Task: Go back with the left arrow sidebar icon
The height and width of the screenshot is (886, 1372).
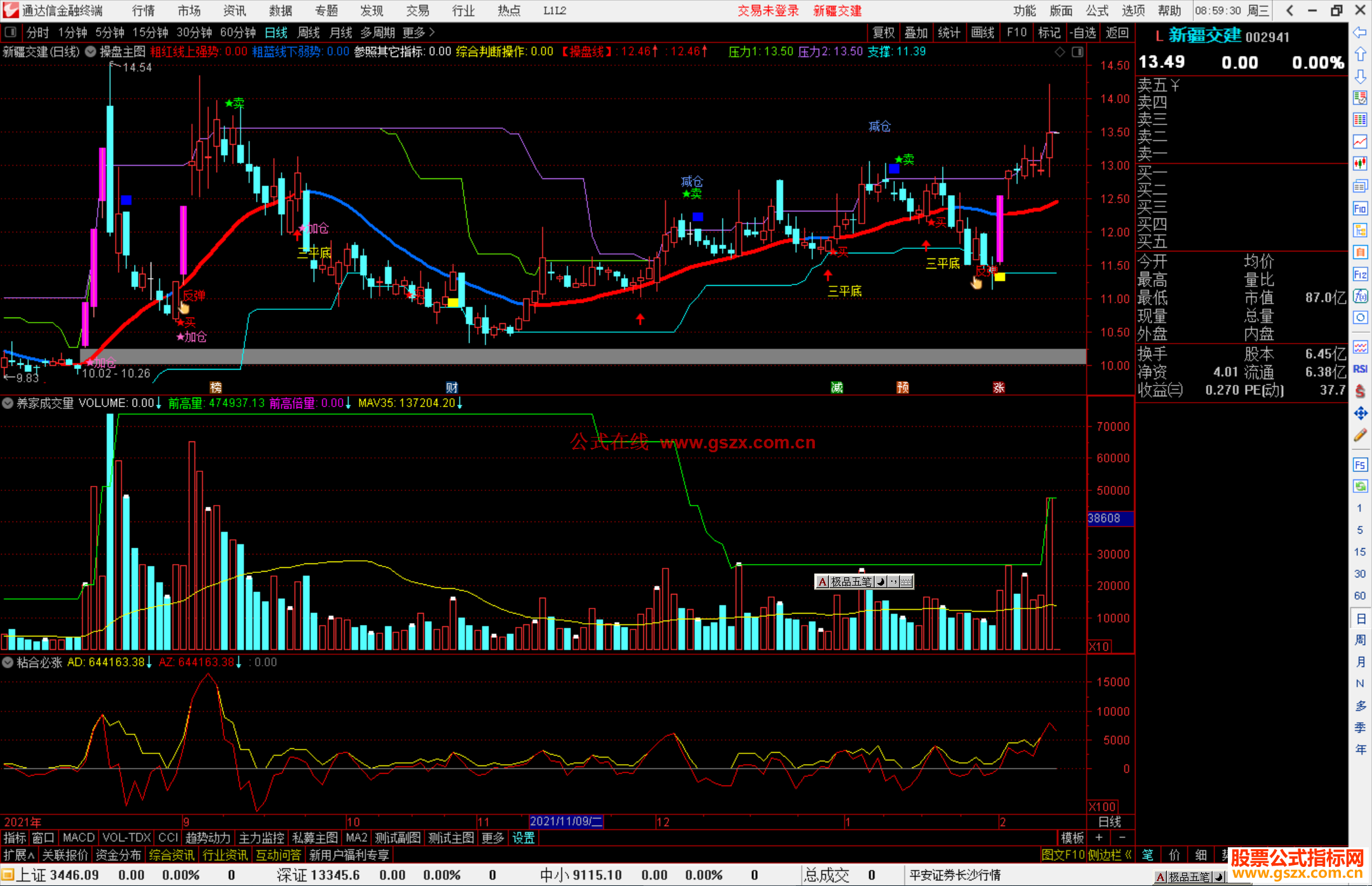Action: coord(1360,32)
